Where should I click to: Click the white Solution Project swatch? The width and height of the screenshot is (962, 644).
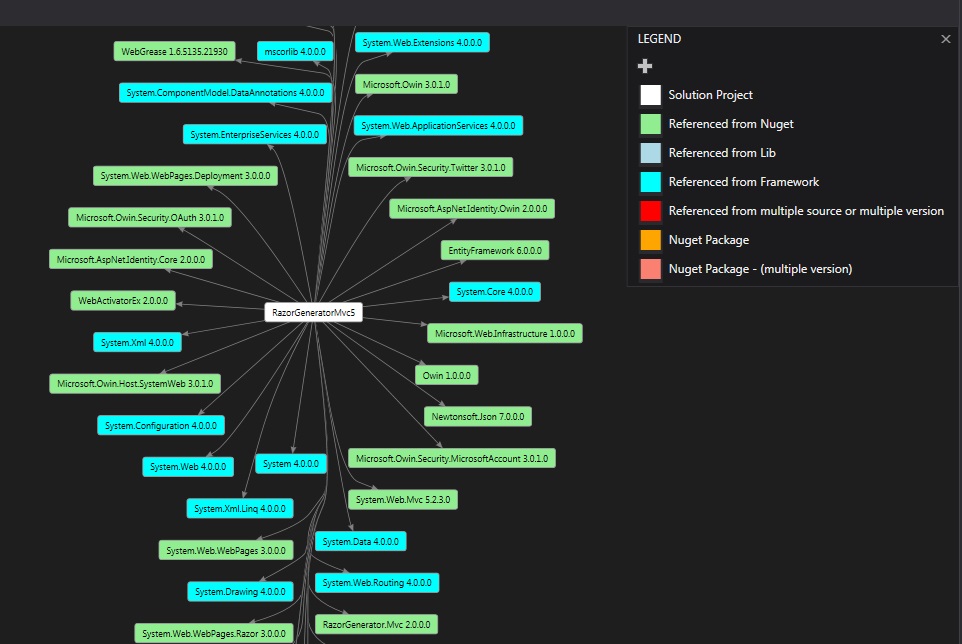tap(650, 95)
